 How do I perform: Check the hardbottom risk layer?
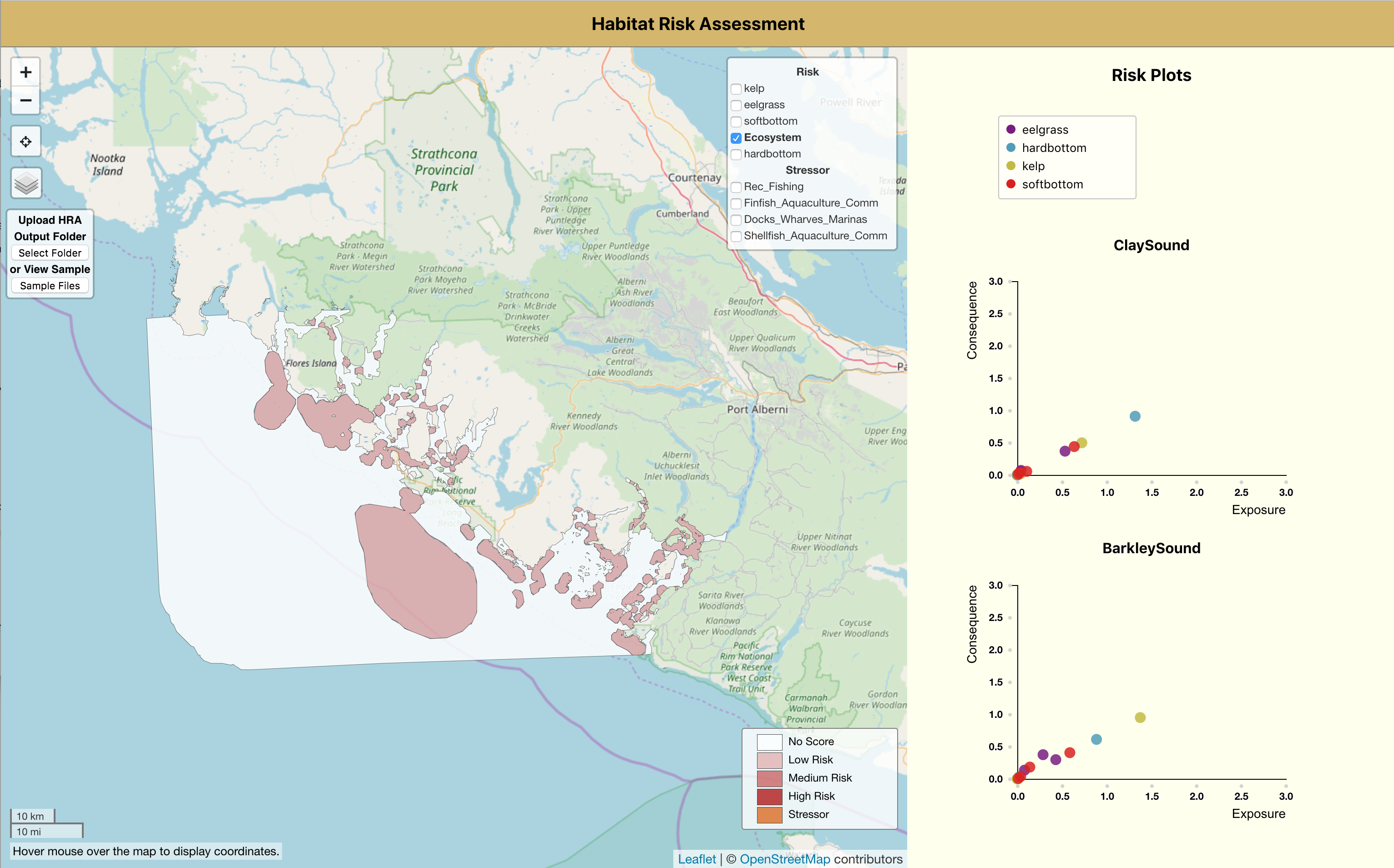[x=736, y=154]
